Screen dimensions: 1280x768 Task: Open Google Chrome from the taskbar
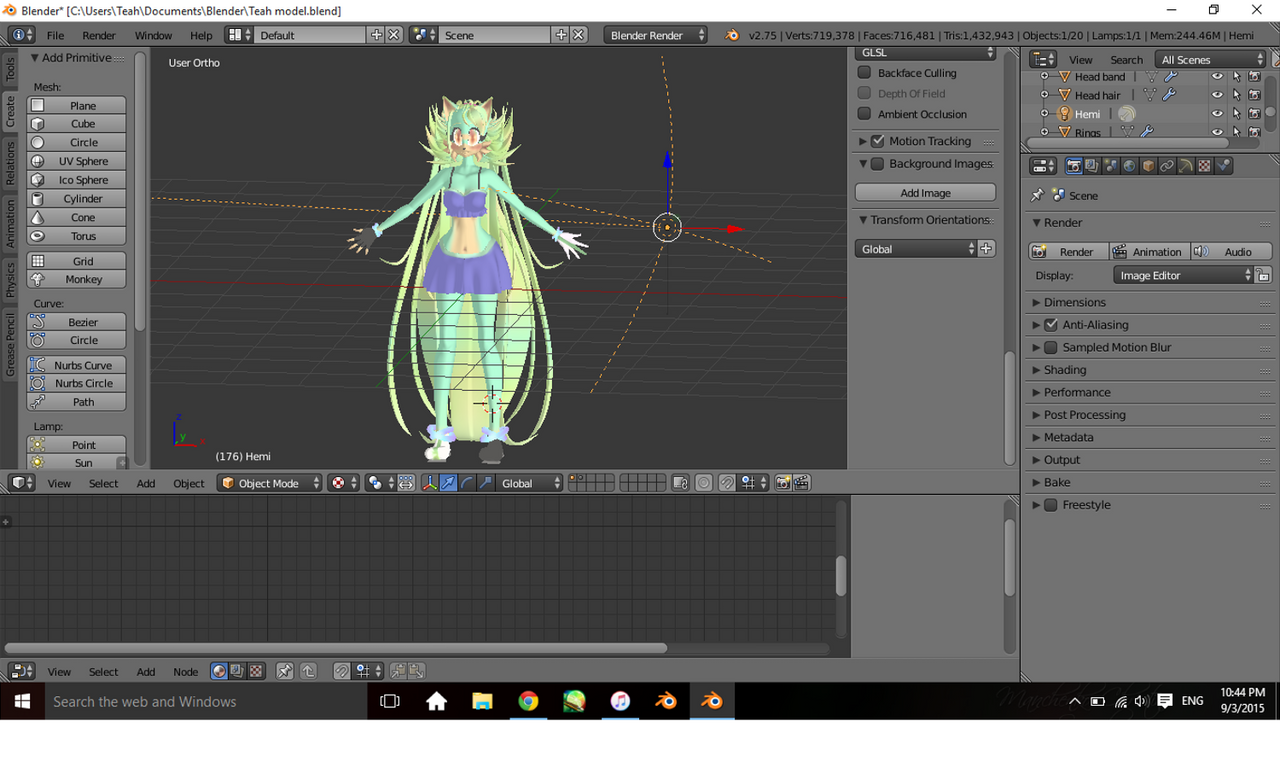(528, 701)
